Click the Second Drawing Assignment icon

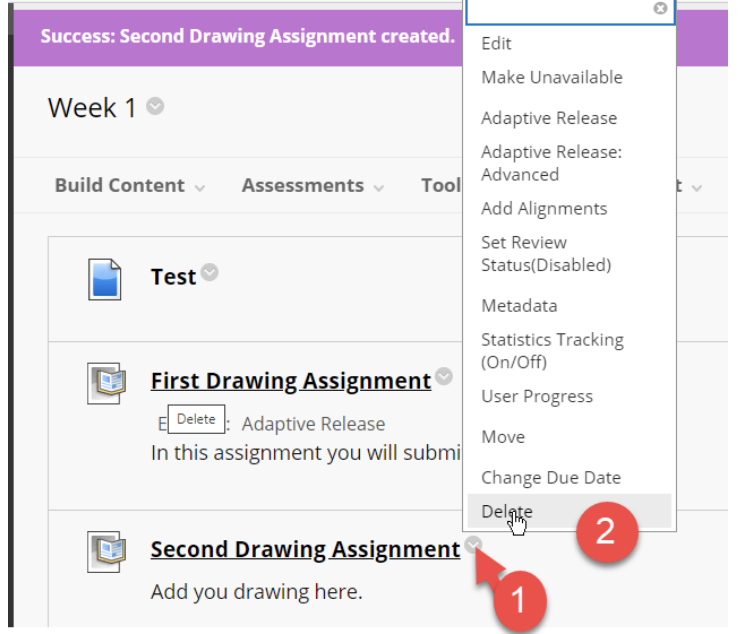tap(105, 550)
